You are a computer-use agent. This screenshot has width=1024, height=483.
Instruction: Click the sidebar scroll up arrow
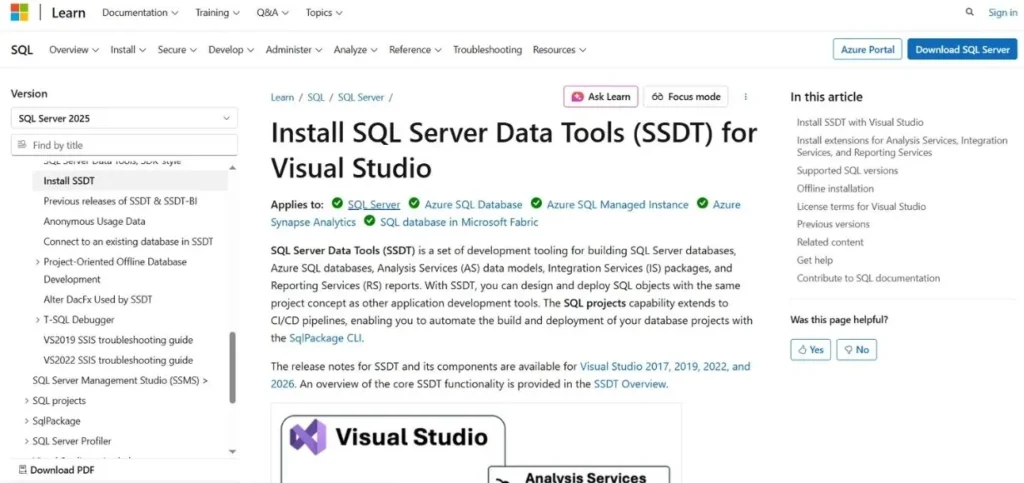[x=232, y=168]
